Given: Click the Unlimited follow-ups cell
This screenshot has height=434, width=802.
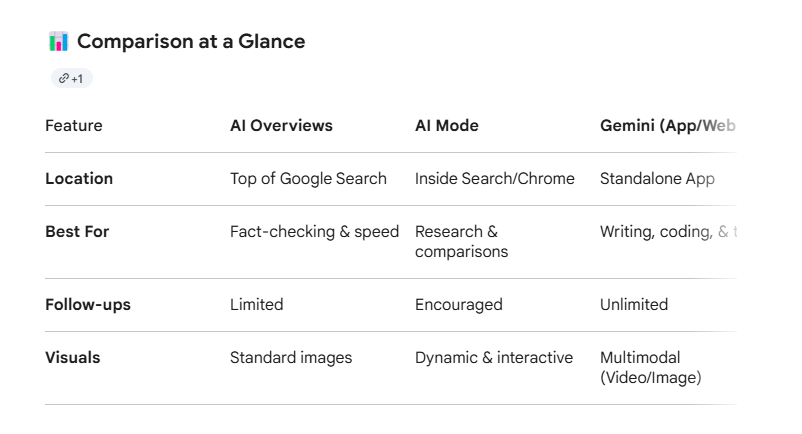Looking at the screenshot, I should [x=634, y=305].
